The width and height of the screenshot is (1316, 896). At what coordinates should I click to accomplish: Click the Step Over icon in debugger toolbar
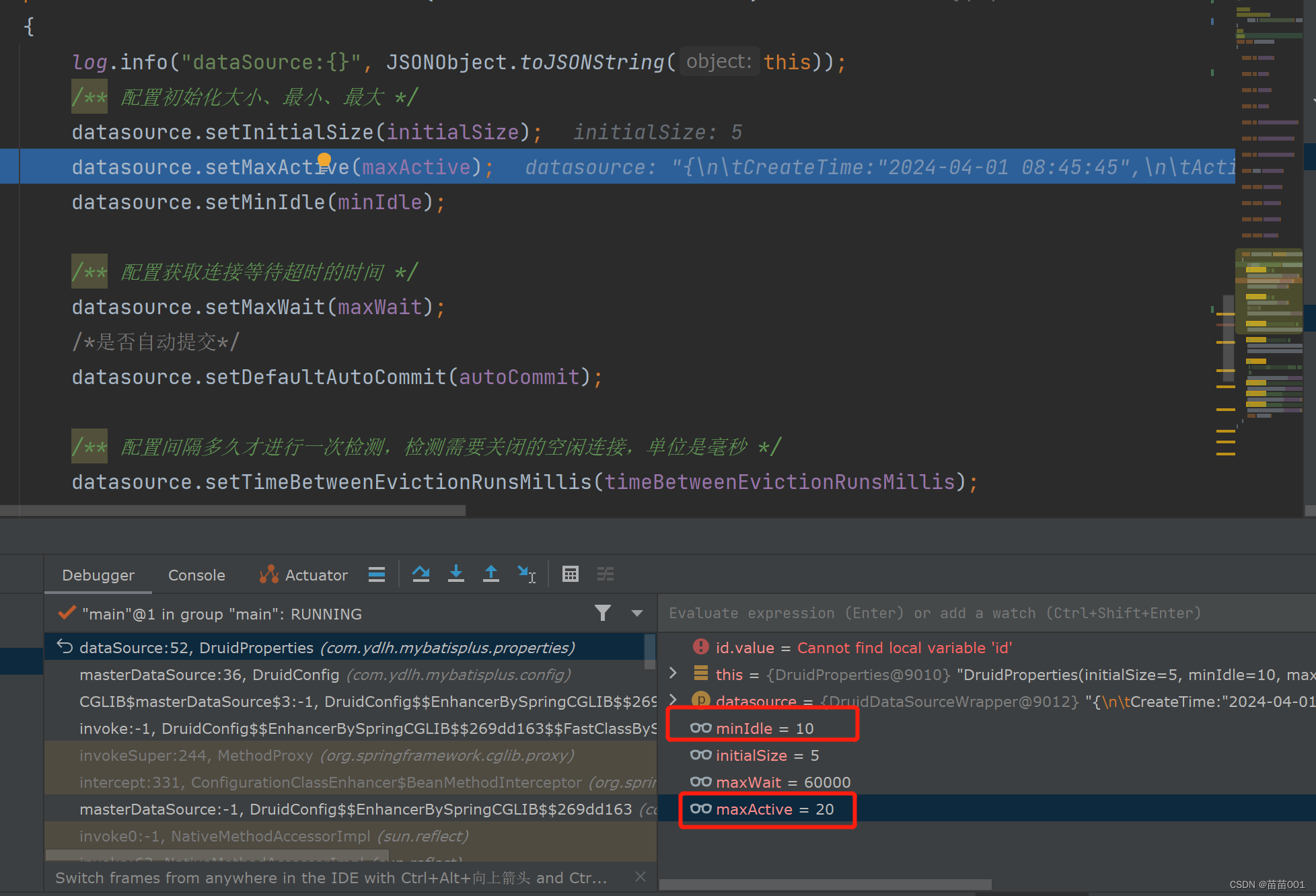(x=421, y=574)
